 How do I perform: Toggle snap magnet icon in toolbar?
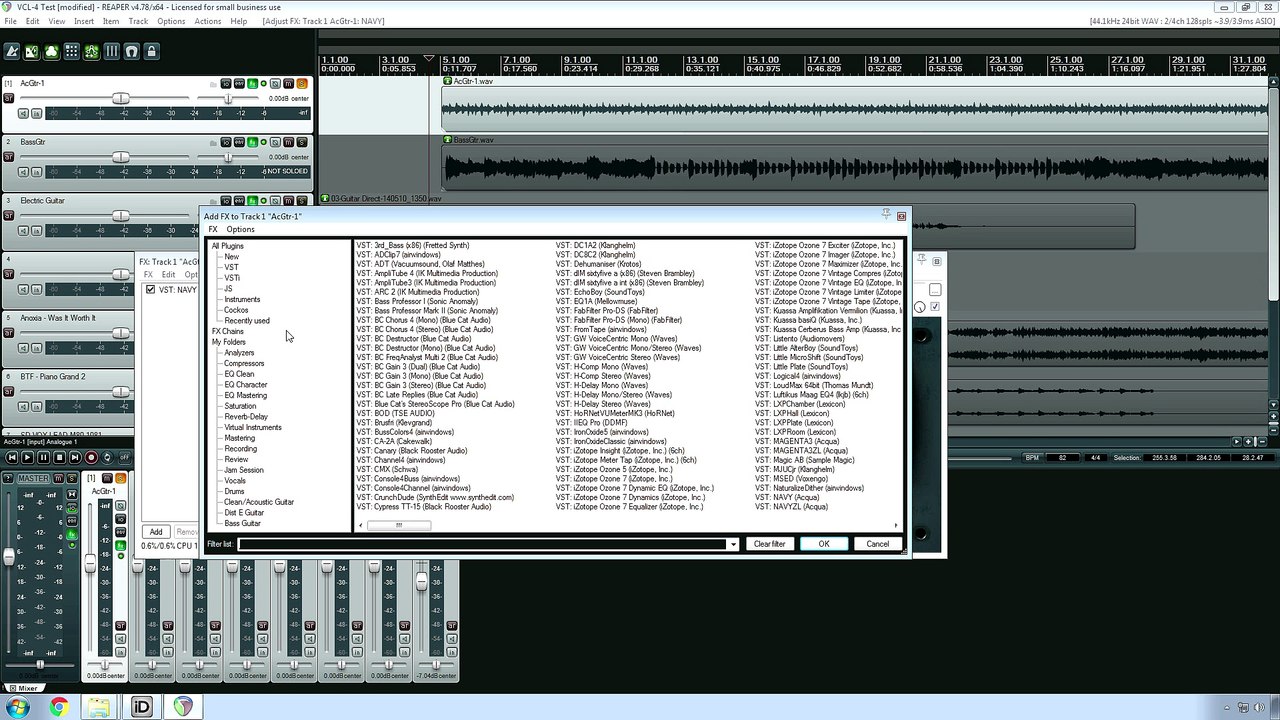tap(131, 51)
